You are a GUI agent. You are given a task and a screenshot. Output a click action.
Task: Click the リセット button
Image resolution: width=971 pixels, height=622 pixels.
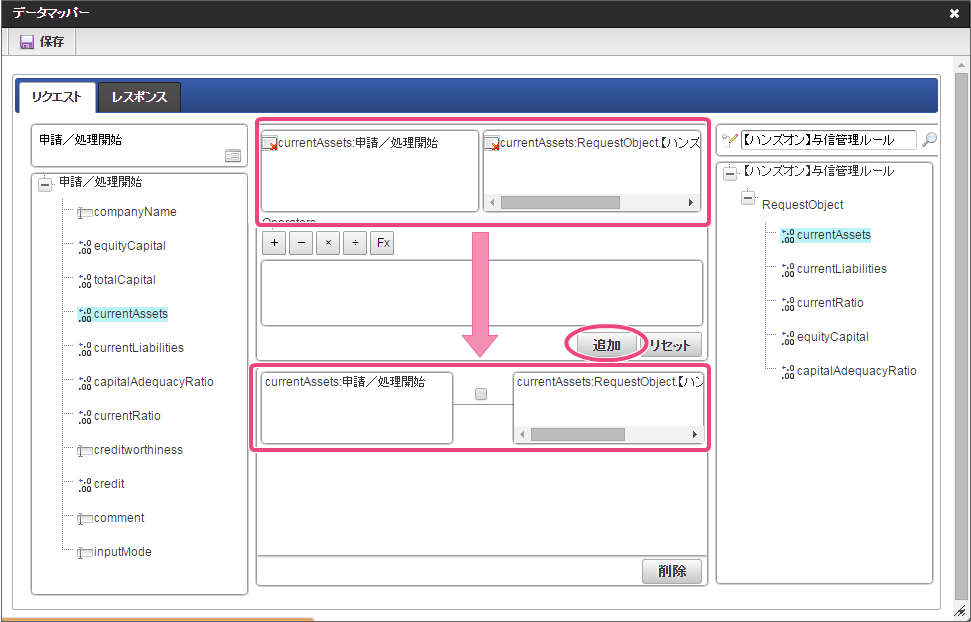click(x=670, y=345)
